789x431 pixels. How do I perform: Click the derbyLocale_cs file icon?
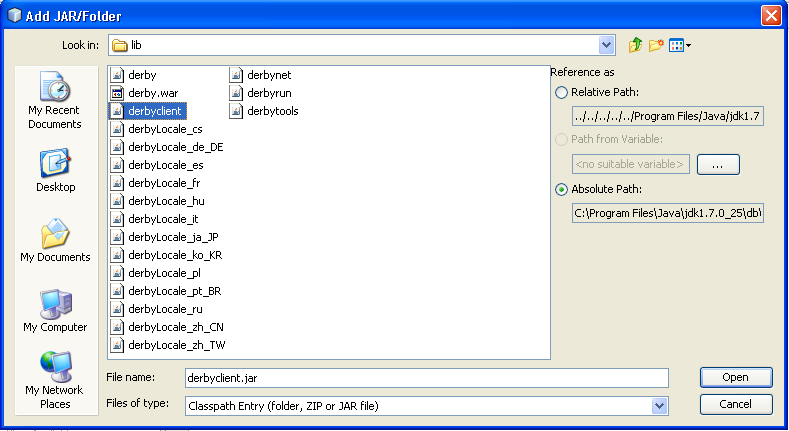click(x=117, y=129)
